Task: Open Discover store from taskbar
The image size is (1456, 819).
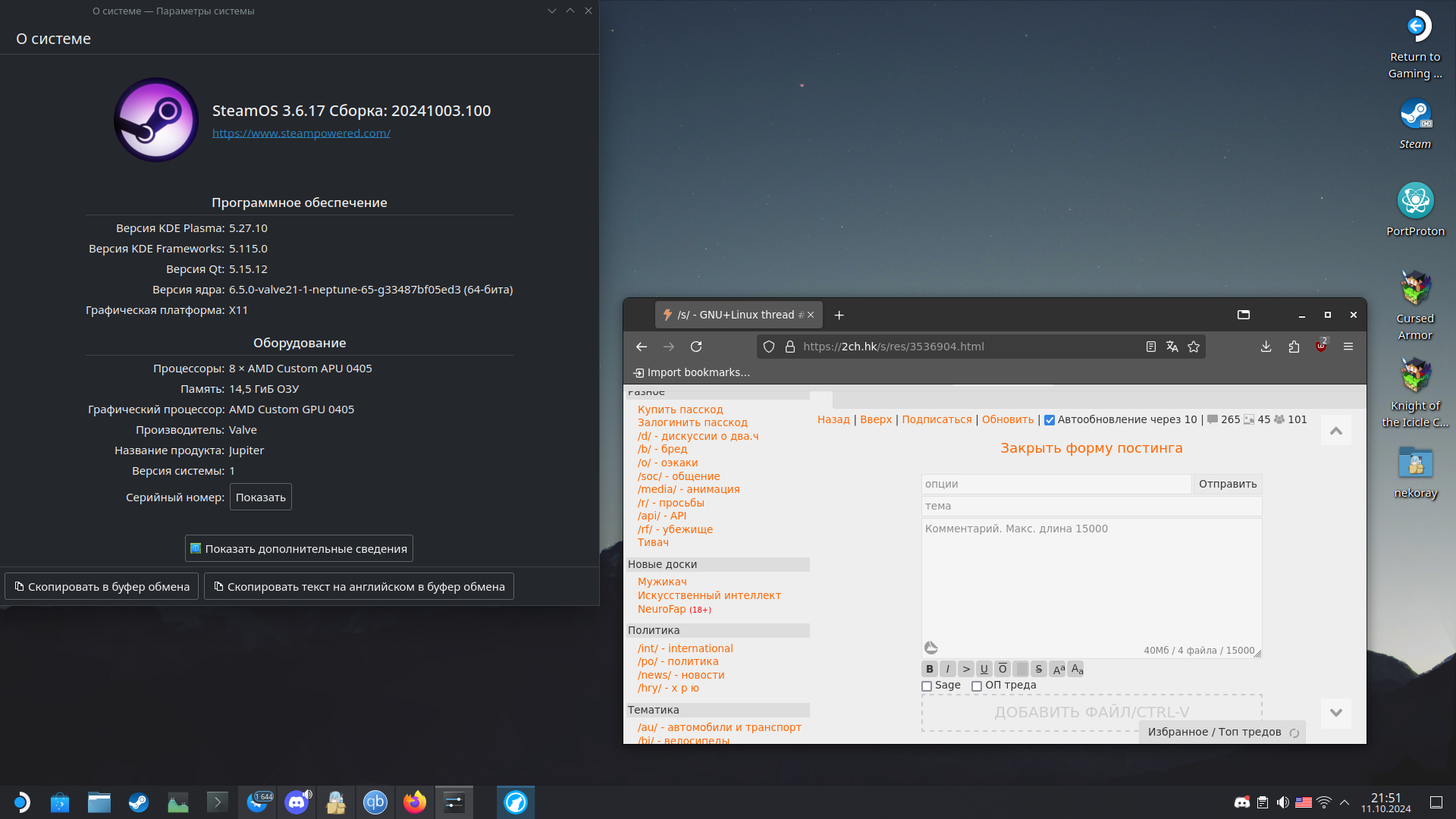Action: [x=60, y=802]
